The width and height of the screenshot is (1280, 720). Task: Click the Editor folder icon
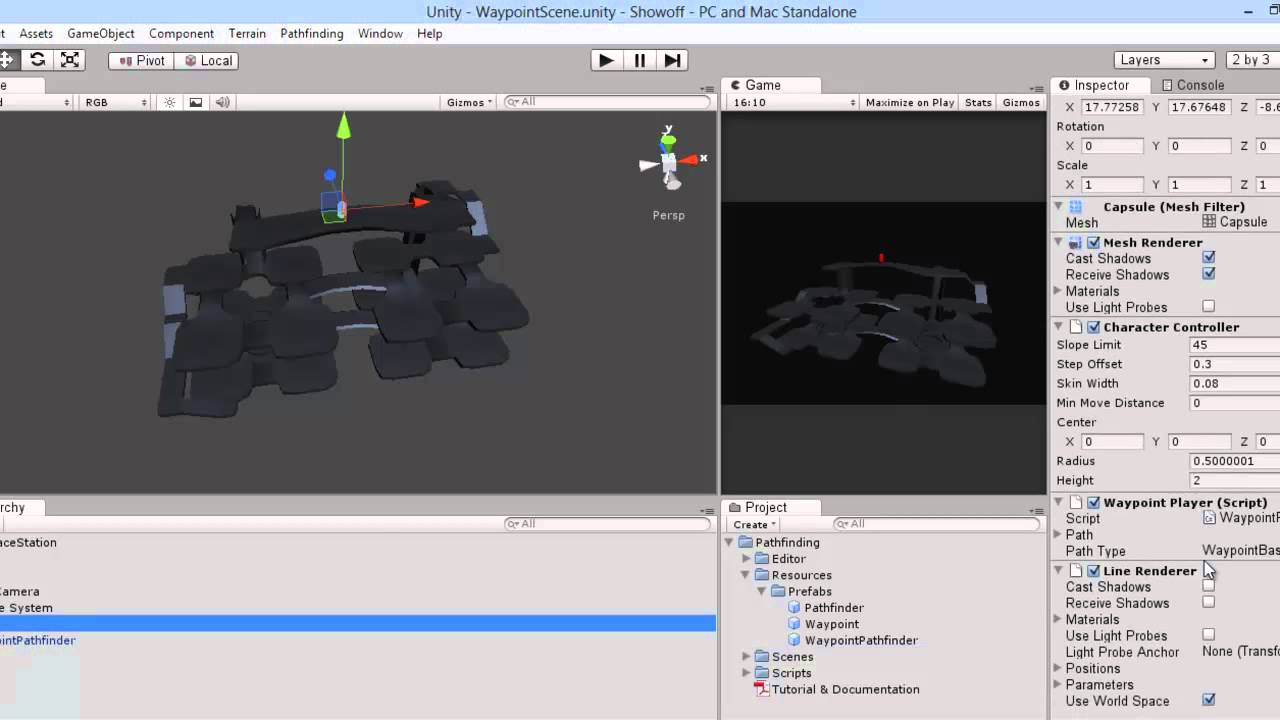pyautogui.click(x=762, y=559)
